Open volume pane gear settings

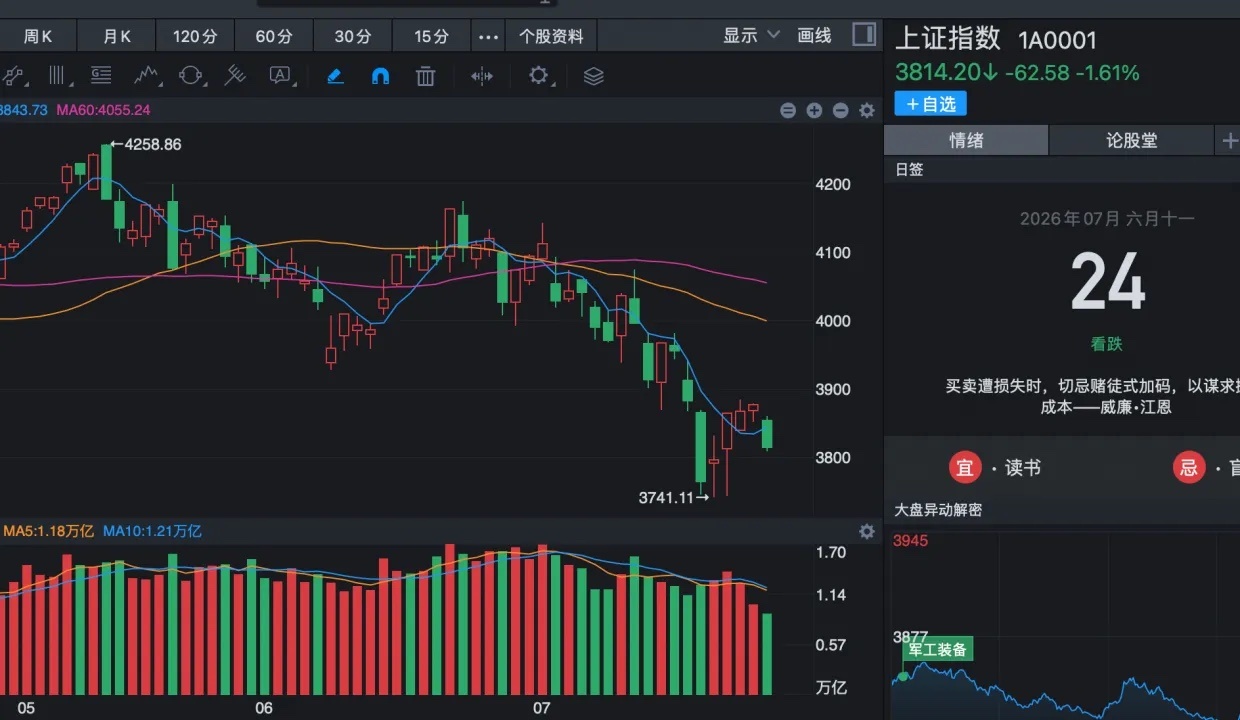tap(867, 531)
